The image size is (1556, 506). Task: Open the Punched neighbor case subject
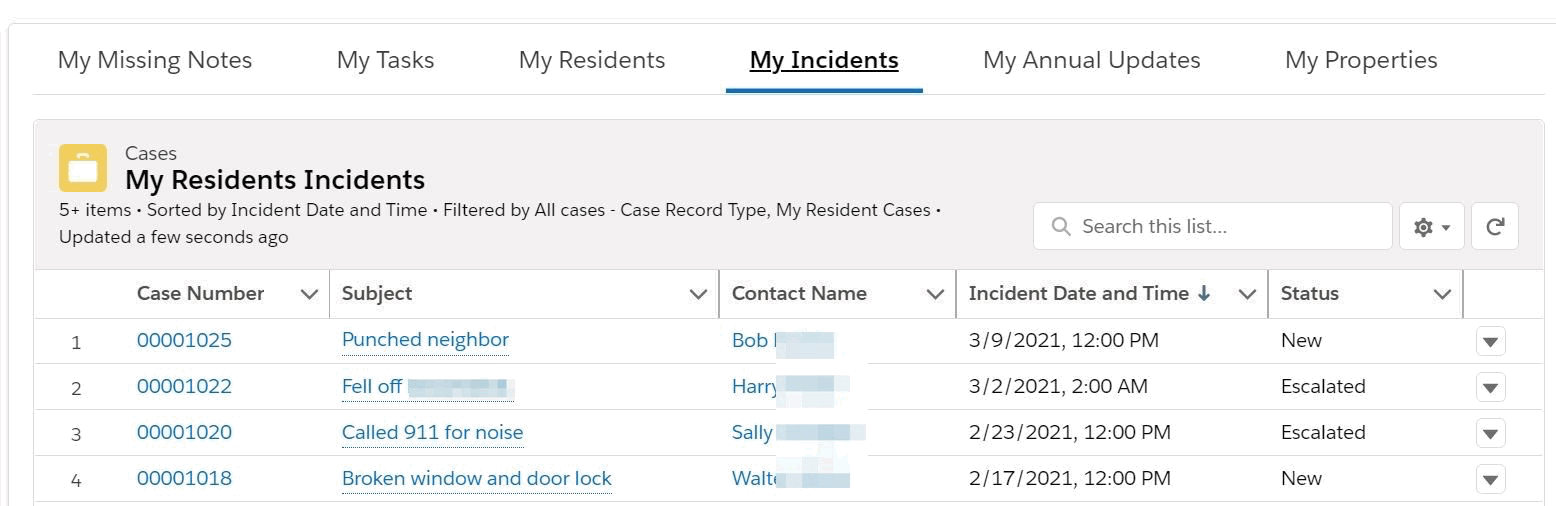click(425, 340)
